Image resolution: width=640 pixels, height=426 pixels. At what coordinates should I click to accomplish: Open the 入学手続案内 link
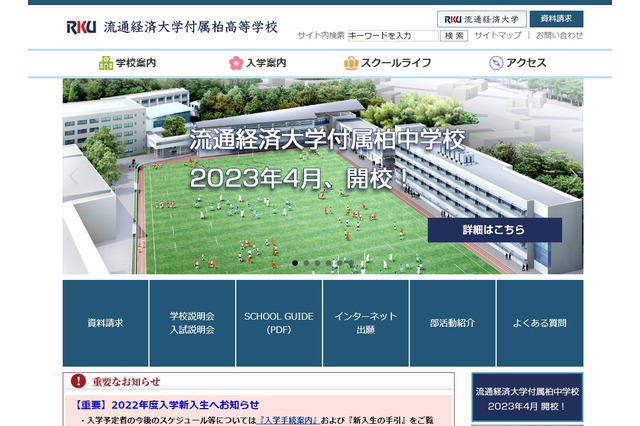click(289, 420)
